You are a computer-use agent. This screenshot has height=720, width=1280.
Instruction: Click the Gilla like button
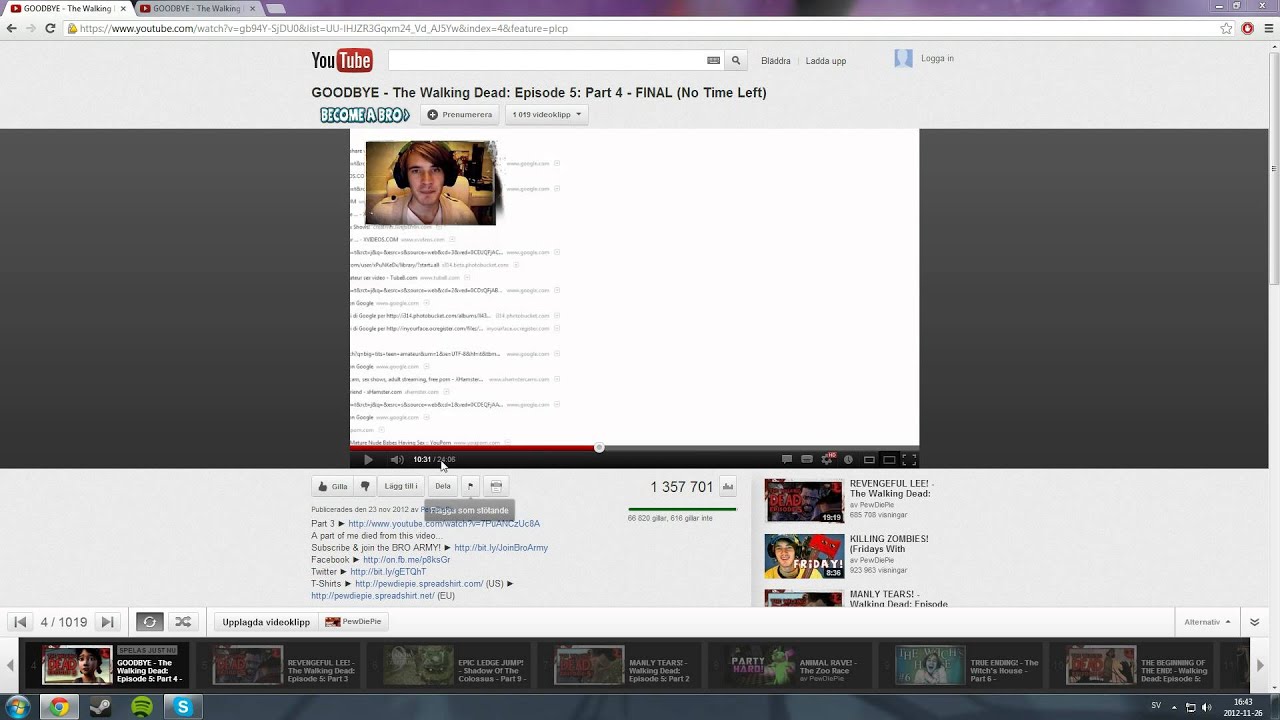[x=333, y=486]
